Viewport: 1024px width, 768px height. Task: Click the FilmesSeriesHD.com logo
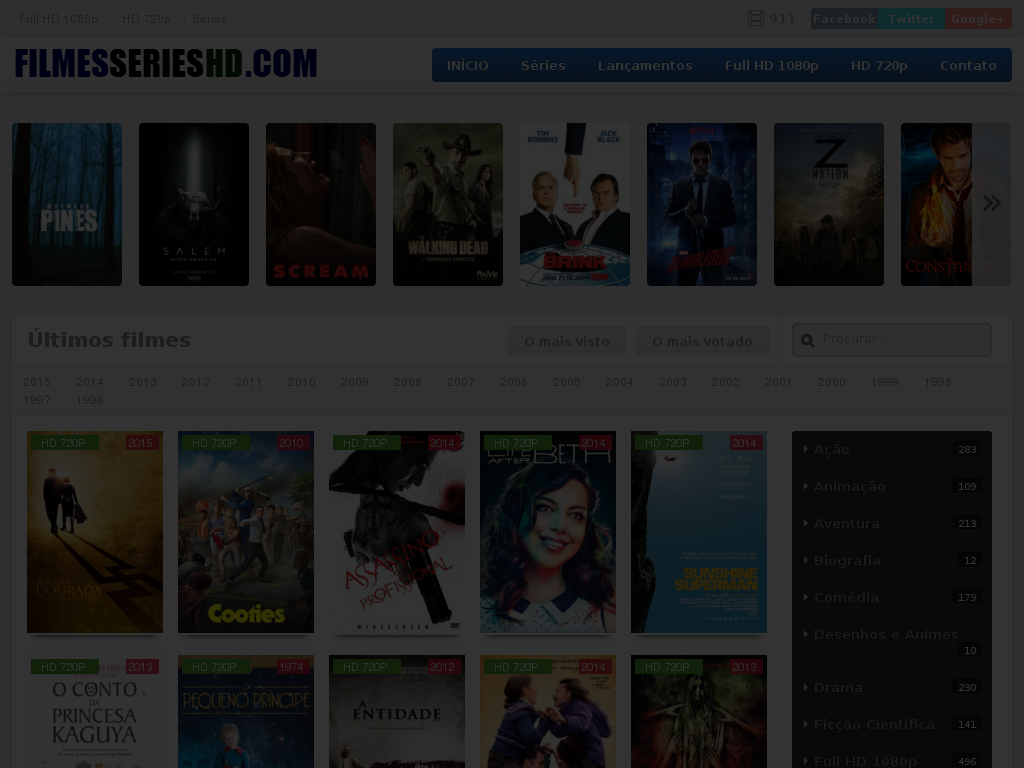coord(165,62)
